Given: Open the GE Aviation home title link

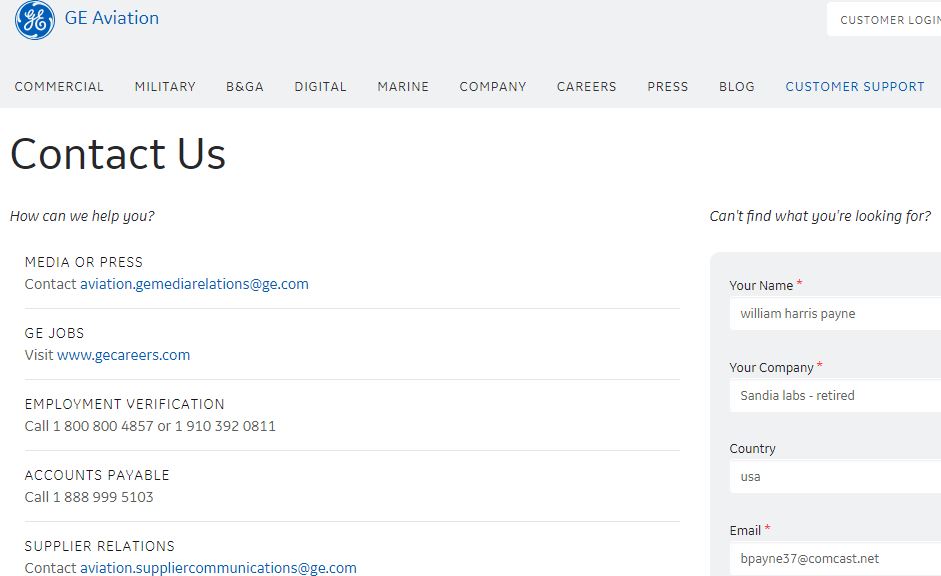Looking at the screenshot, I should tap(112, 18).
